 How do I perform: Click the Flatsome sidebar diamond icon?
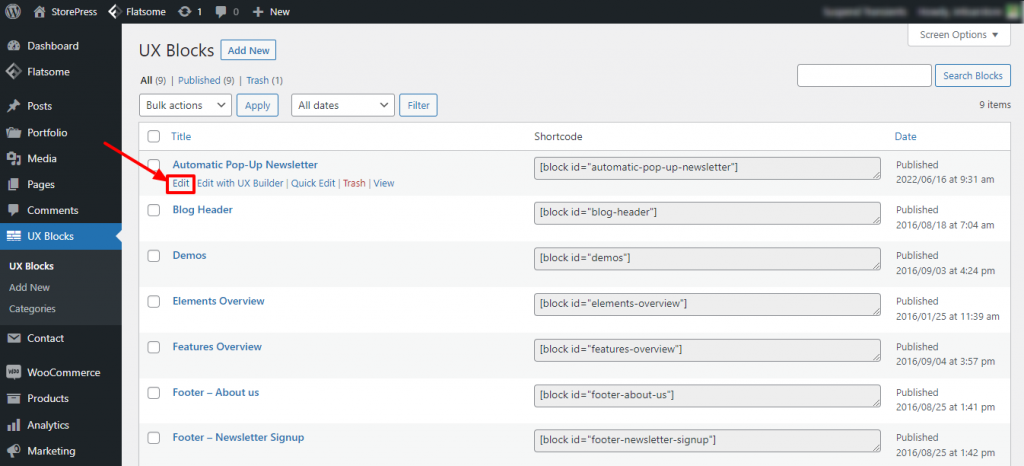coord(13,72)
